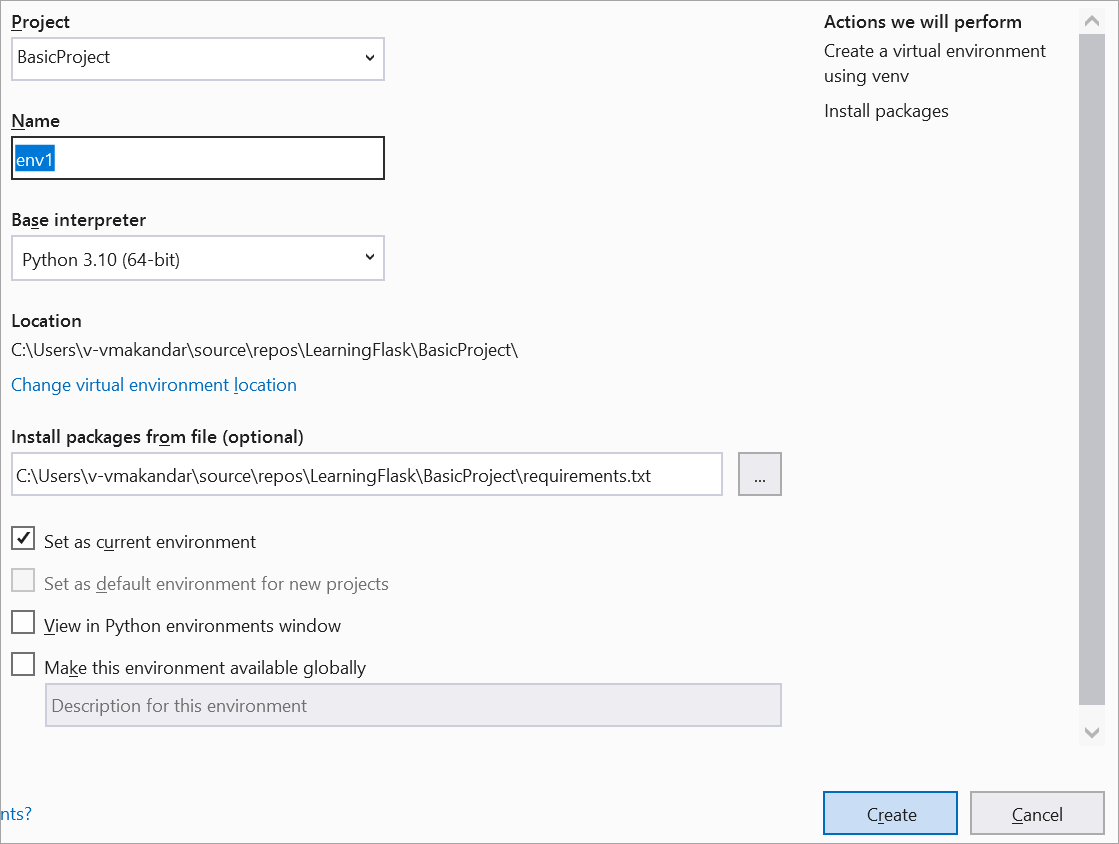Screen dimensions: 1119x844
Task: Click the Python interpreter dropdown chevron
Action: 369,258
